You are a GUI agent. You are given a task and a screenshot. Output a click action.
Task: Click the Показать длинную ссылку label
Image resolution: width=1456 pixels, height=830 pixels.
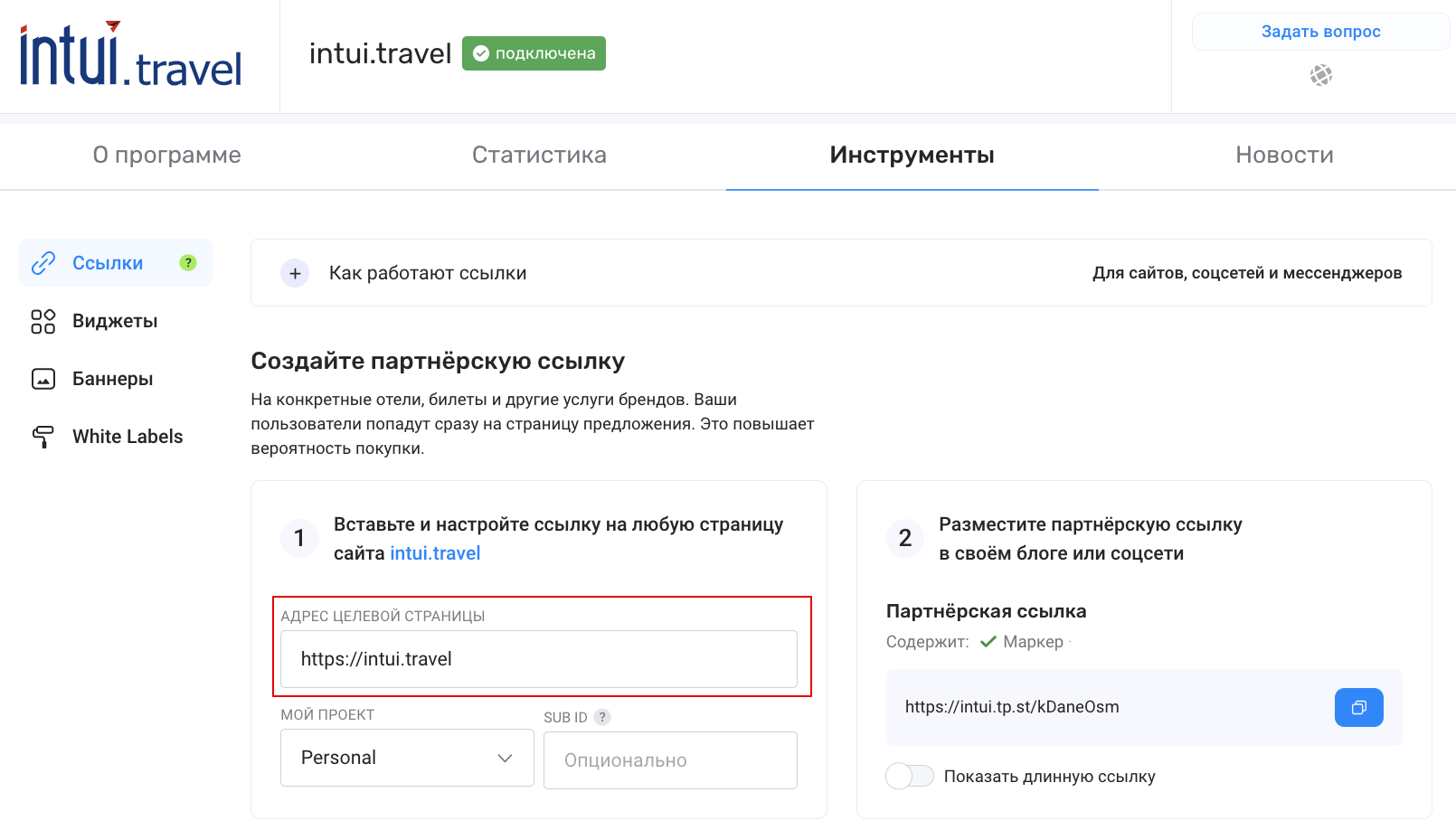tap(1050, 777)
